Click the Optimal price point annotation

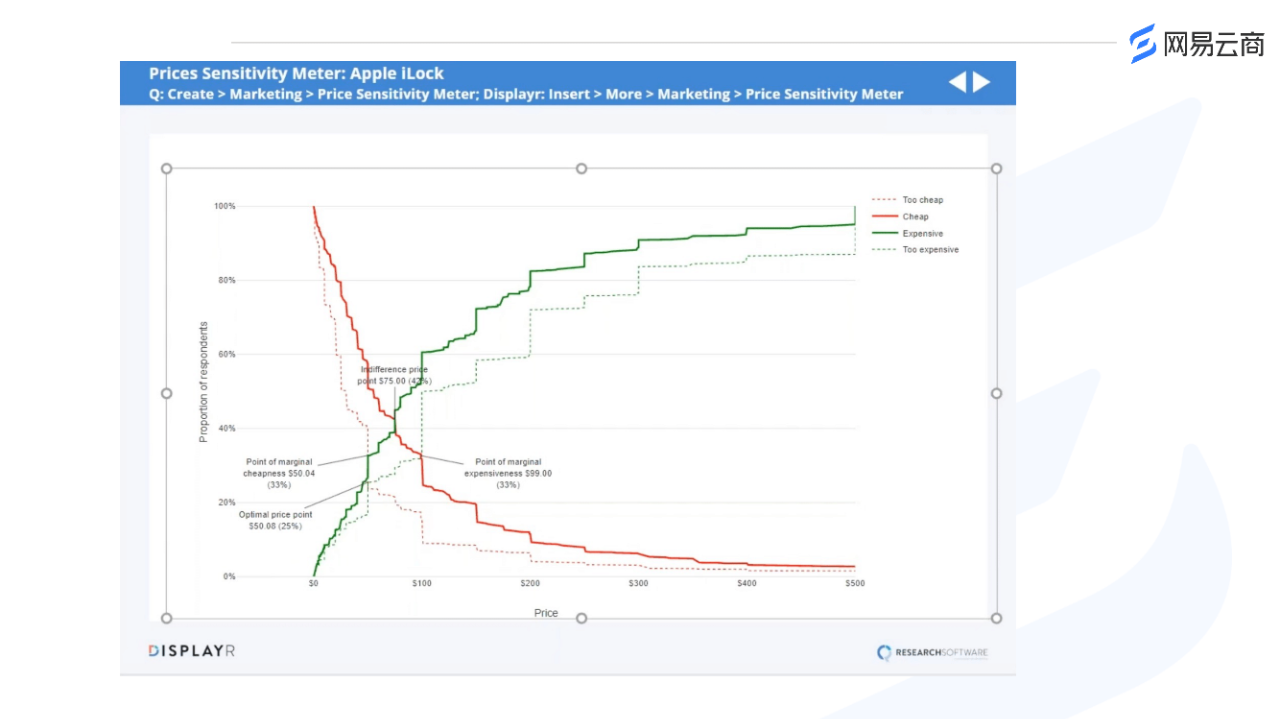275,520
